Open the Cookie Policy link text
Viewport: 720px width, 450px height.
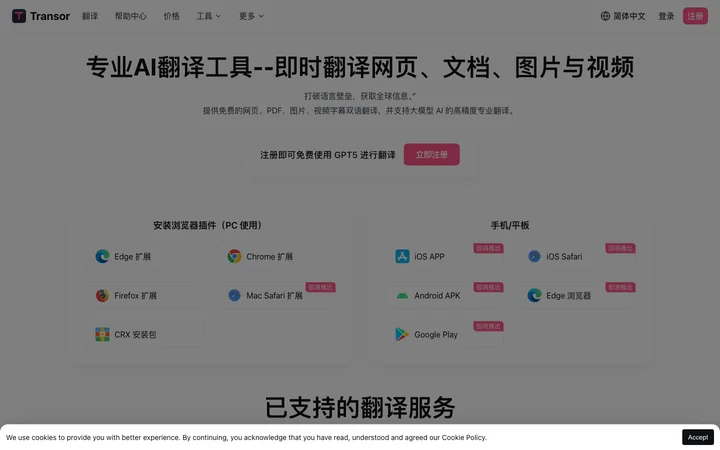click(x=463, y=438)
